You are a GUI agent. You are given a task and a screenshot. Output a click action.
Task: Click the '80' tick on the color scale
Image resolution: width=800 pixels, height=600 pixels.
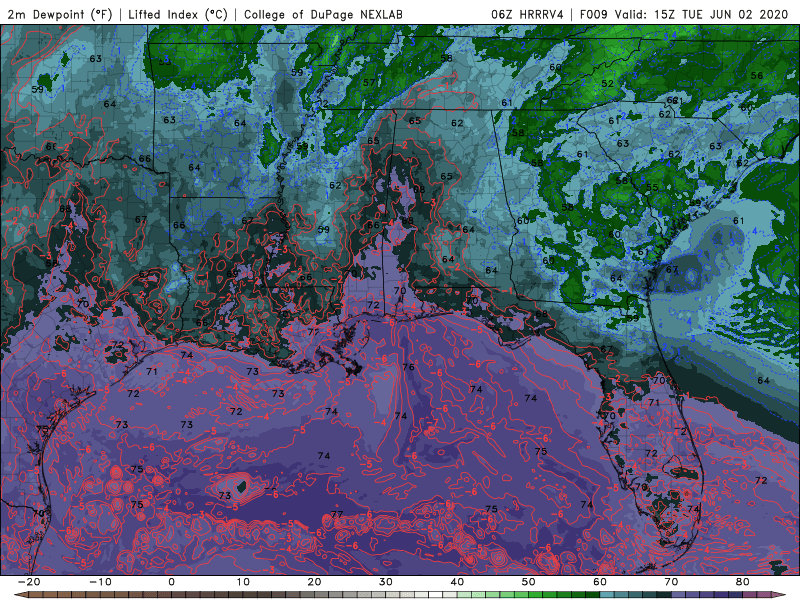coord(743,582)
